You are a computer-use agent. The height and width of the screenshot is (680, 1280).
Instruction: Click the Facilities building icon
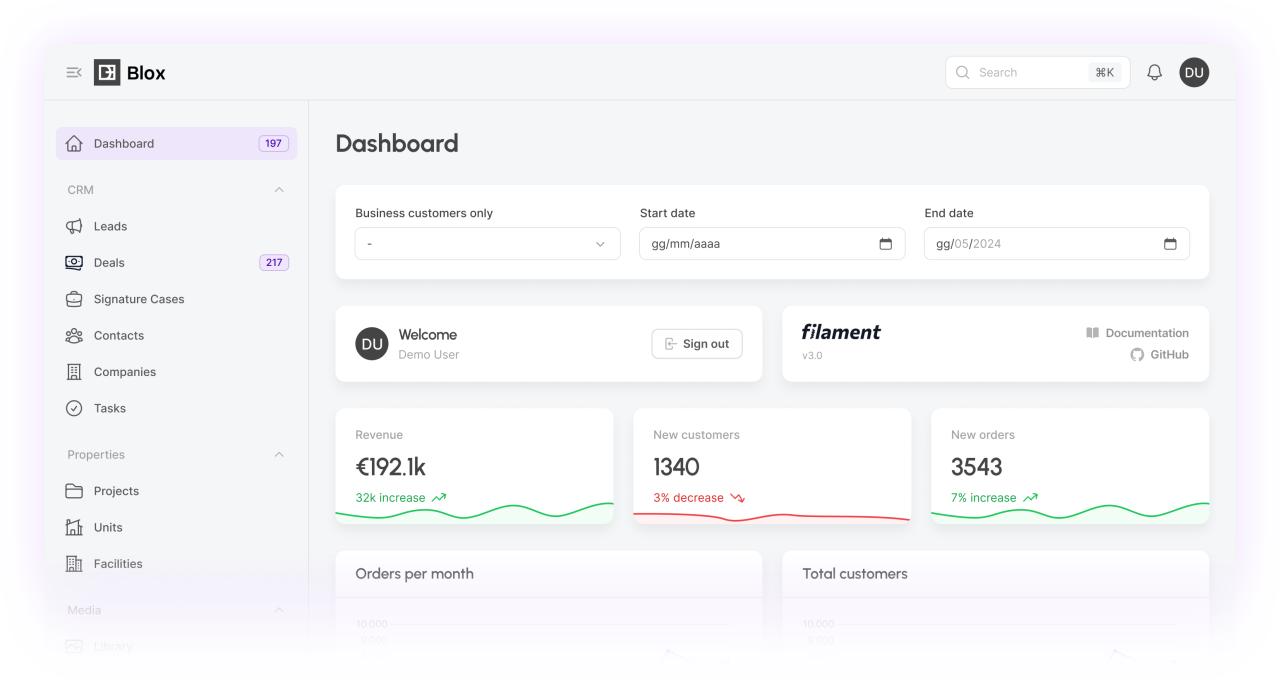point(74,564)
